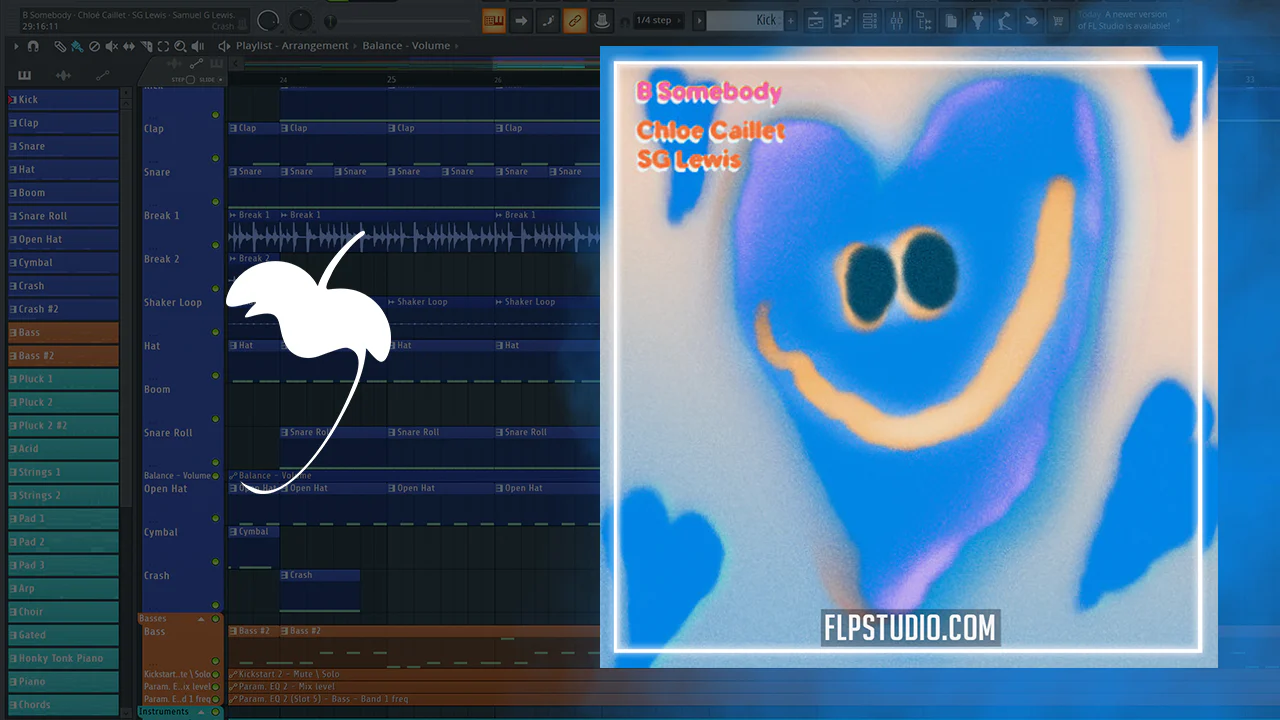This screenshot has height=720, width=1280.
Task: Select the Kick pattern in picker
Action: [63, 100]
